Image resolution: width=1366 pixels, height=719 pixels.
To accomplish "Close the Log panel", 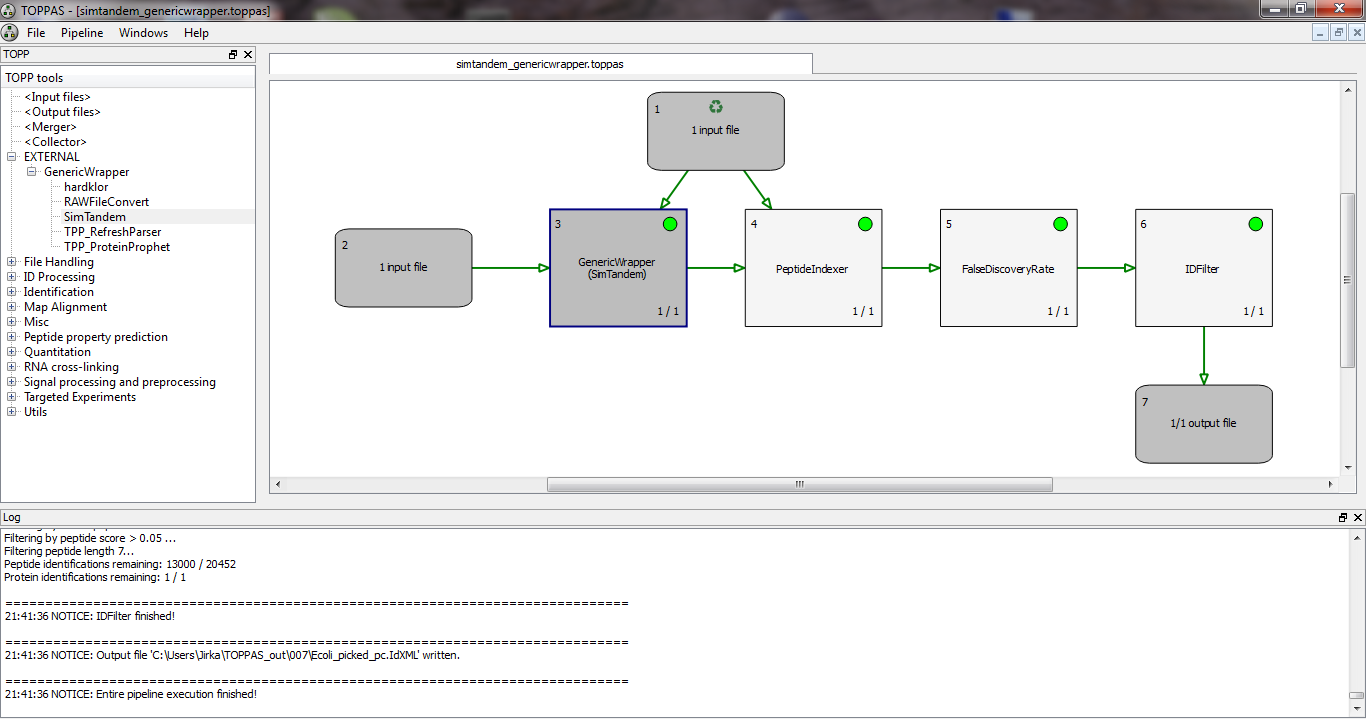I will click(x=1357, y=518).
